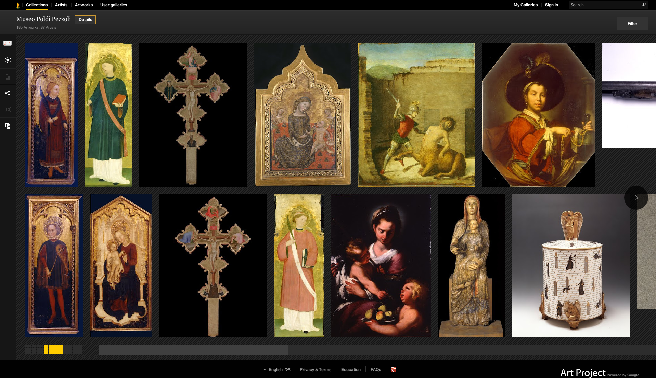The height and width of the screenshot is (378, 656).
Task: Click the next arrow to see more artworks
Action: tap(636, 197)
